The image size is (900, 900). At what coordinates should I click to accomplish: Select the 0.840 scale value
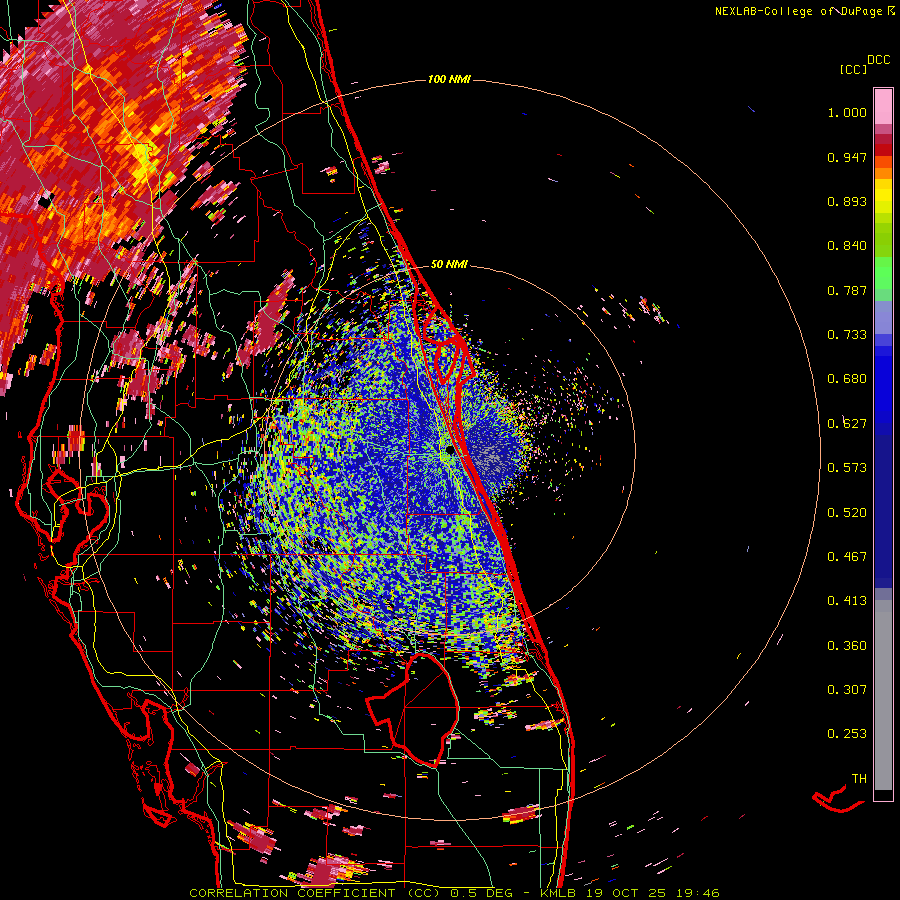coord(847,246)
